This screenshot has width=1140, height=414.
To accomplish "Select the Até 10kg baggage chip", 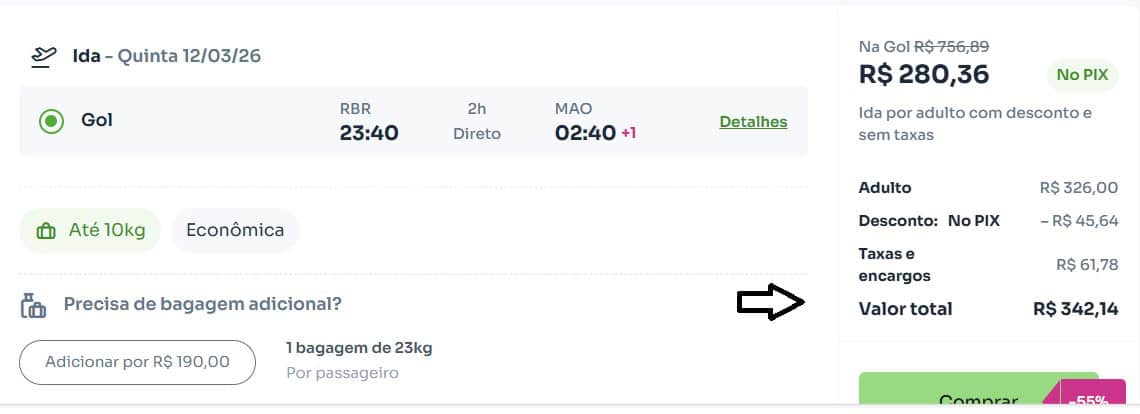I will 91,231.
